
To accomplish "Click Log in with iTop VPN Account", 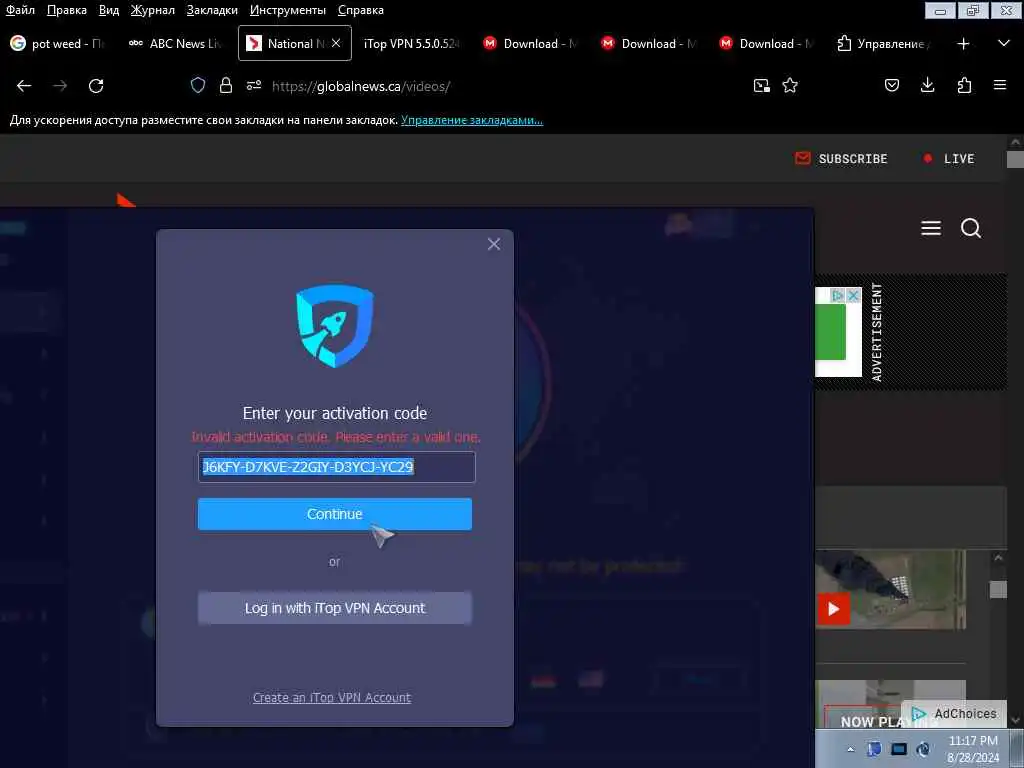I will tap(335, 608).
